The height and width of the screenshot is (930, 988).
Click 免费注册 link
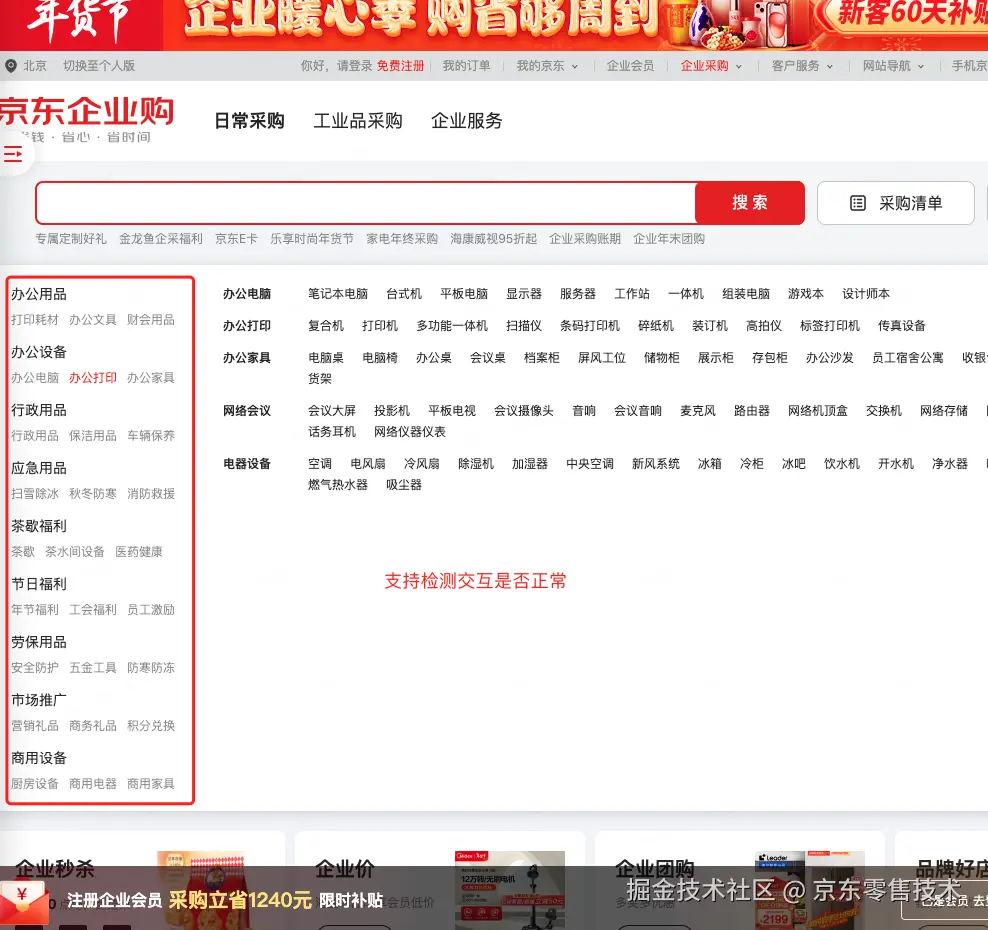(400, 66)
